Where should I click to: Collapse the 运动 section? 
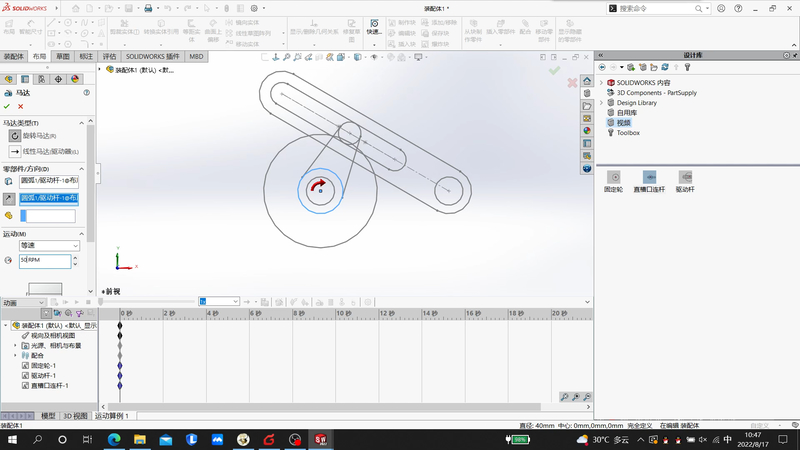pos(82,234)
